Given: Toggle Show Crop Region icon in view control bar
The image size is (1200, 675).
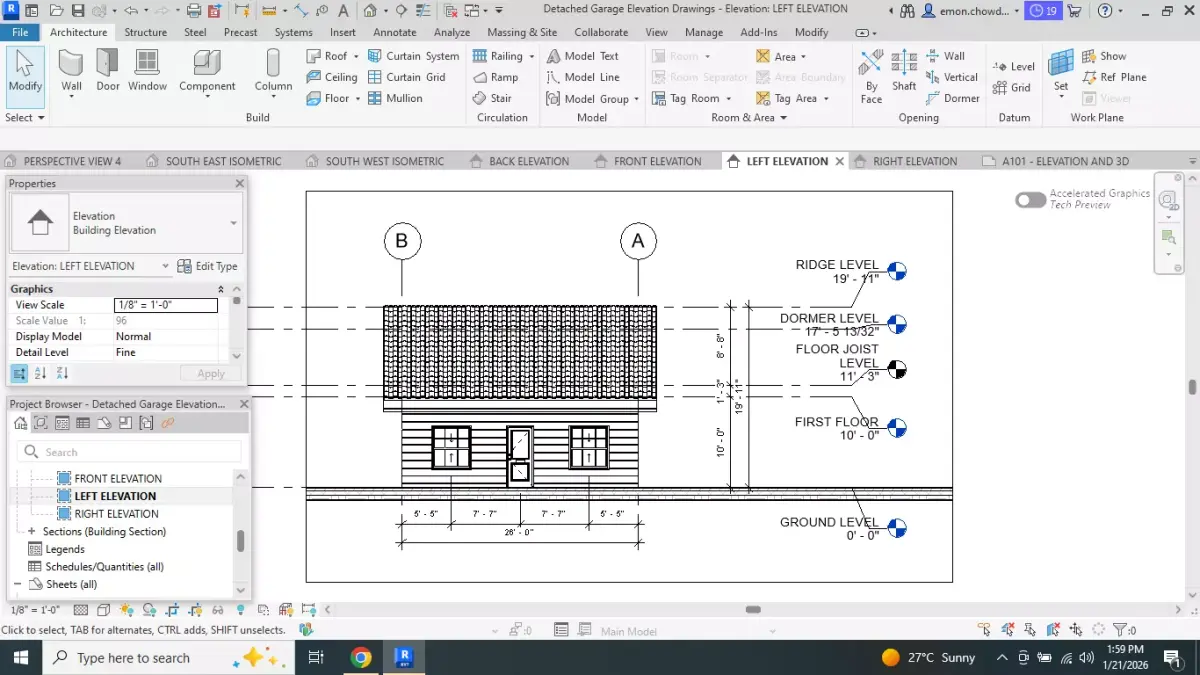Looking at the screenshot, I should coord(195,609).
